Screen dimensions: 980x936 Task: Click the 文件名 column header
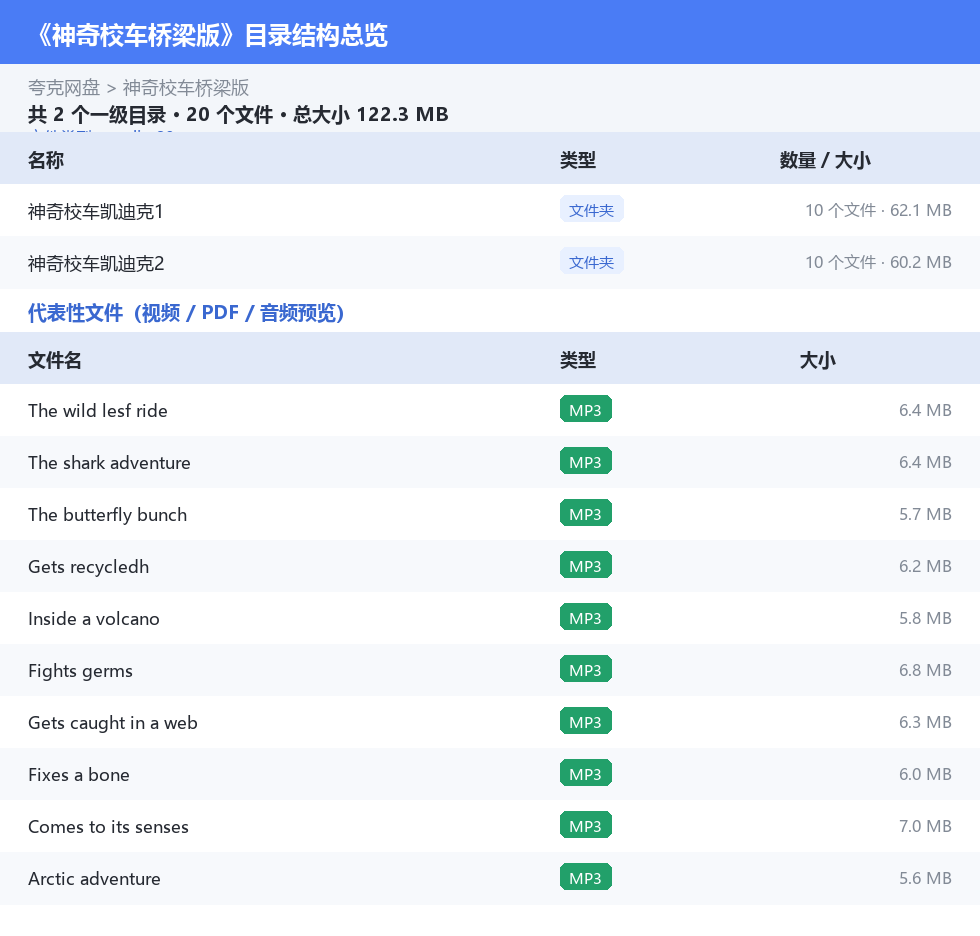[54, 361]
